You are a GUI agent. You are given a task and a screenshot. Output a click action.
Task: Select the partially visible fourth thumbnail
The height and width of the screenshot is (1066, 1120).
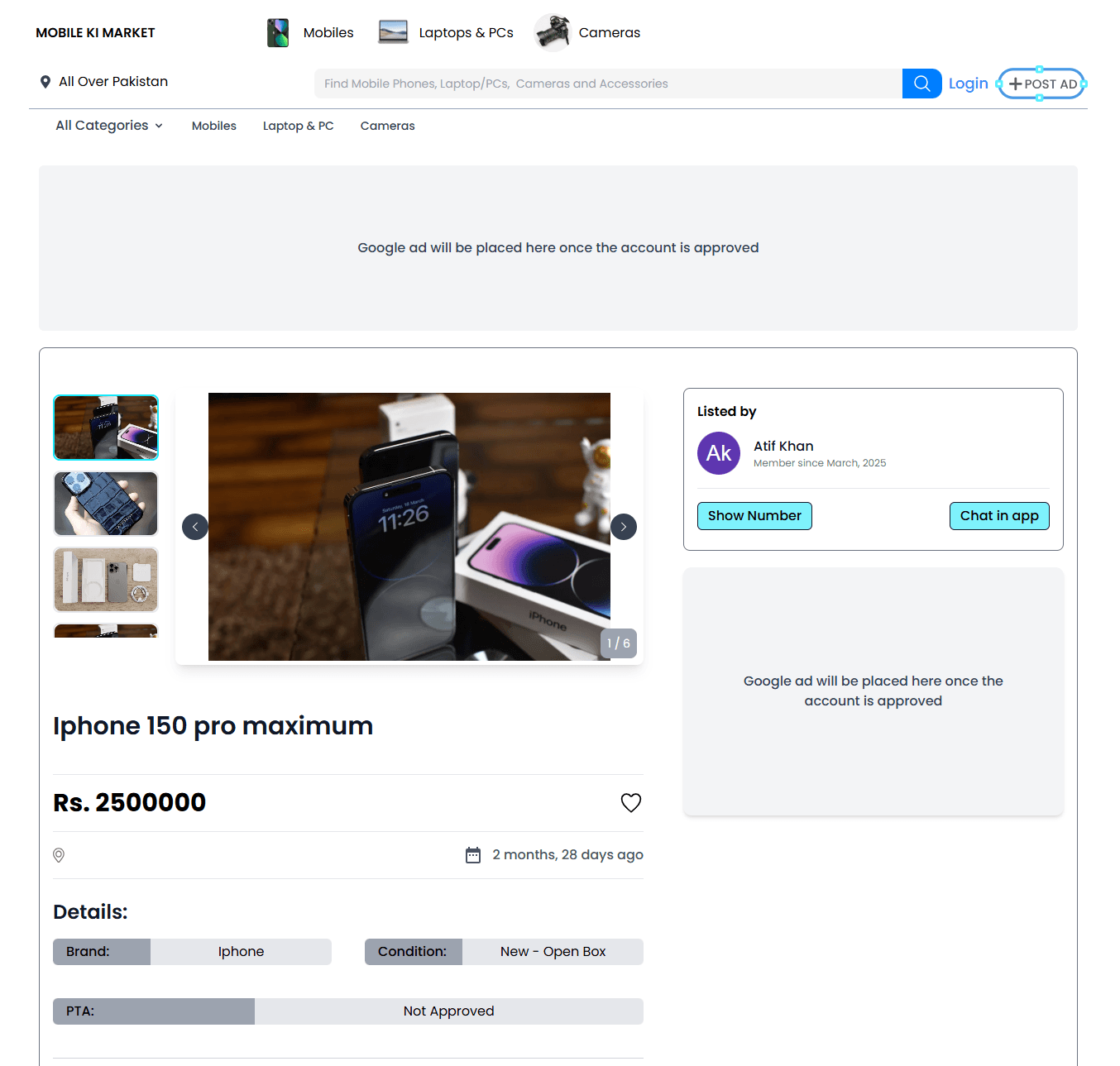pyautogui.click(x=106, y=631)
